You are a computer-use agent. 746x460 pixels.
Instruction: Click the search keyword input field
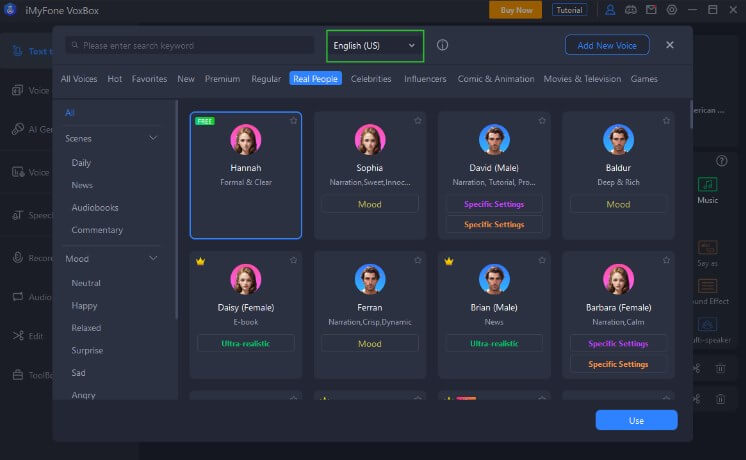(189, 46)
